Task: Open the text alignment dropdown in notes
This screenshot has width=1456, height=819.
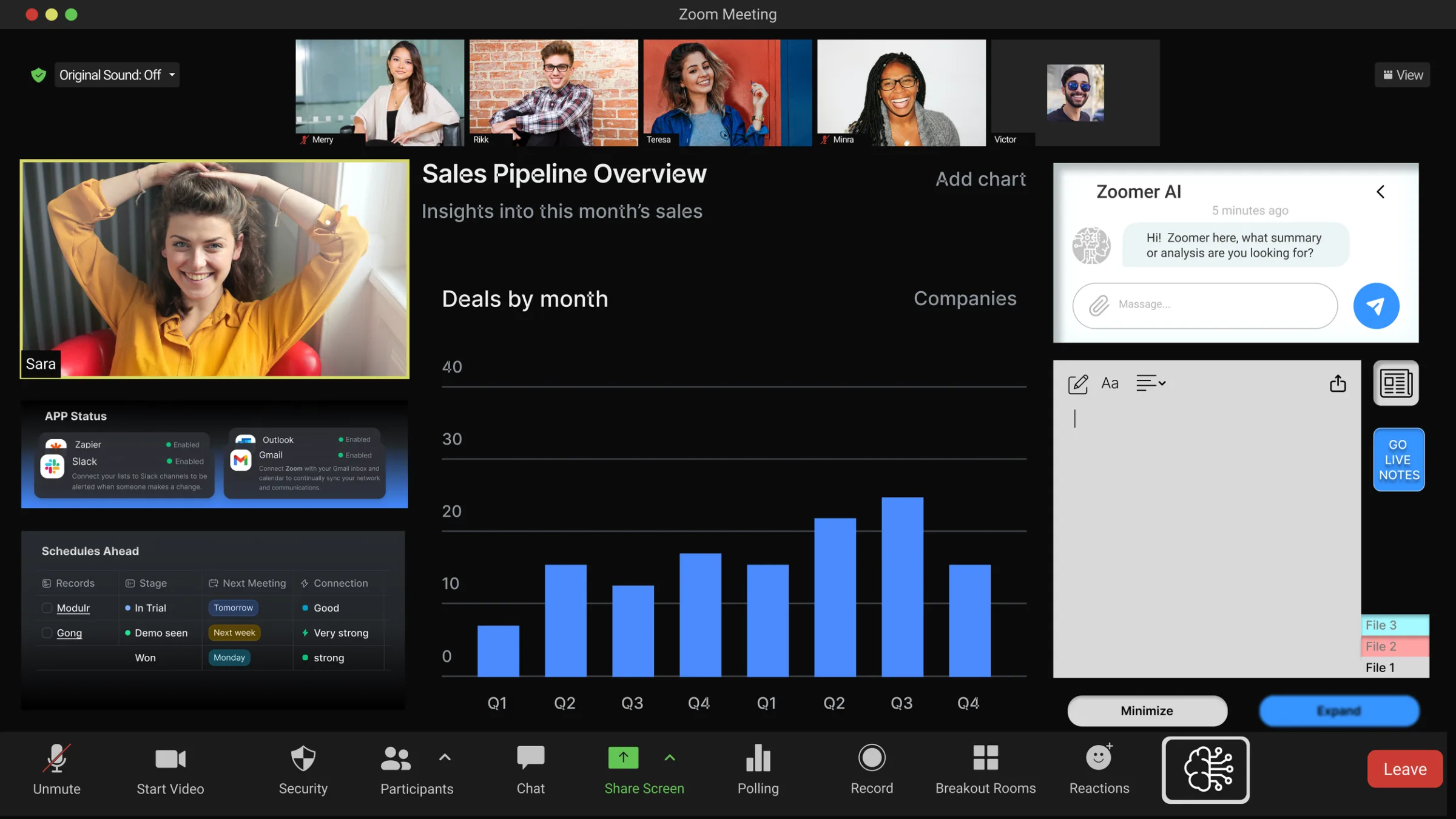Action: 1150,383
